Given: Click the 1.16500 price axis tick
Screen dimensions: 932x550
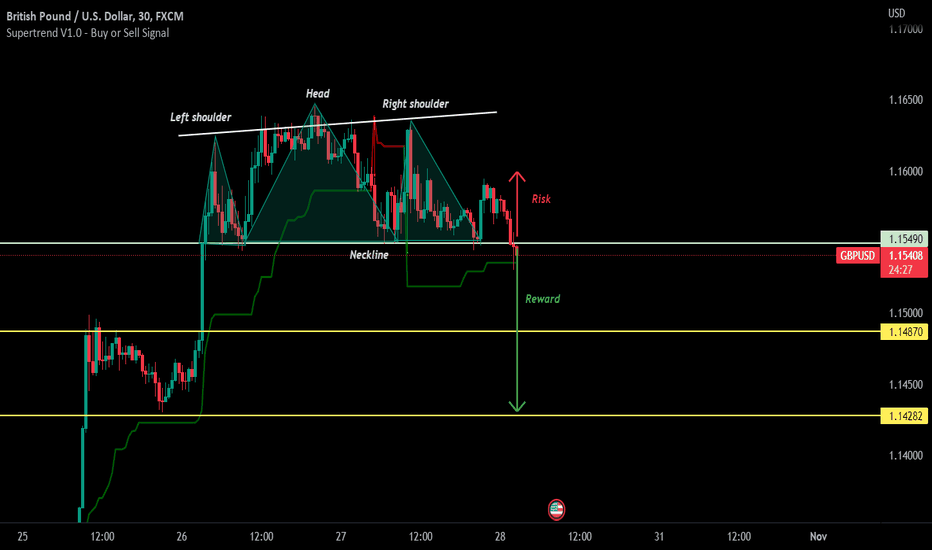Looking at the screenshot, I should click(906, 100).
